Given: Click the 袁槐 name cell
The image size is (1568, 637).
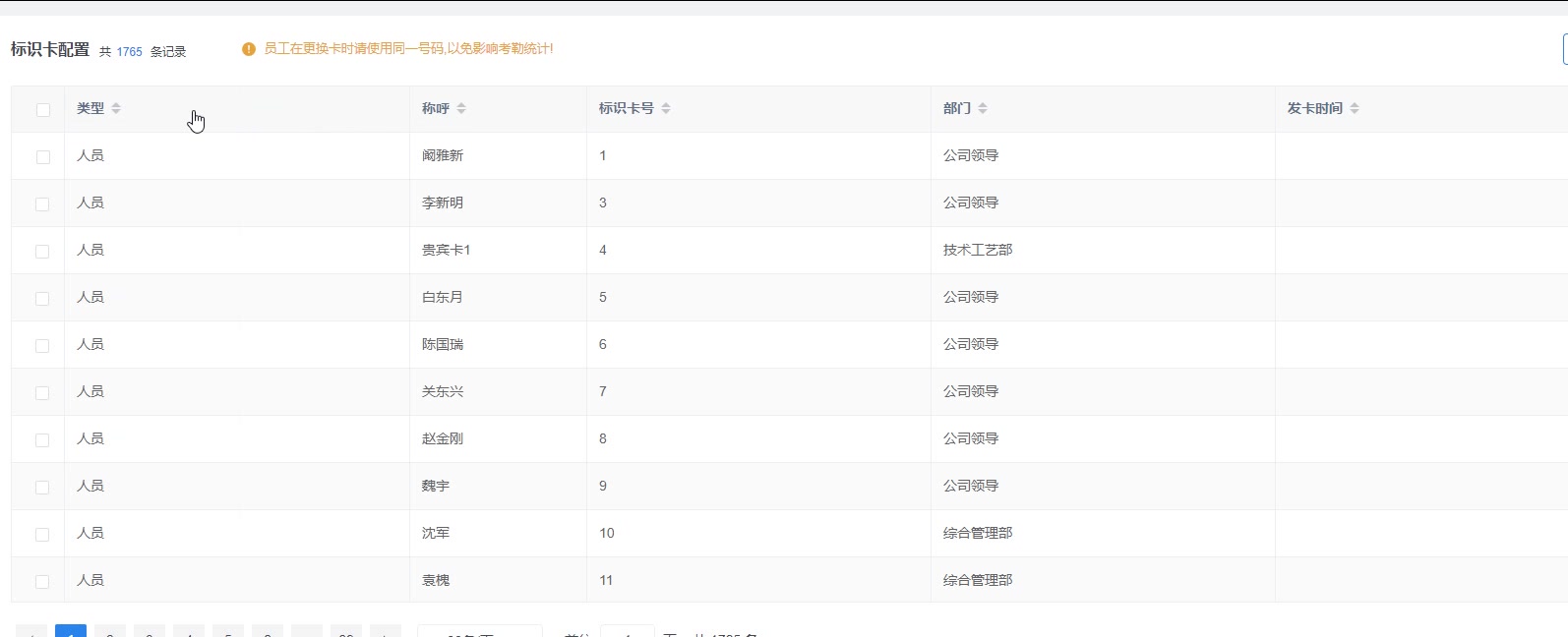Looking at the screenshot, I should click(436, 580).
